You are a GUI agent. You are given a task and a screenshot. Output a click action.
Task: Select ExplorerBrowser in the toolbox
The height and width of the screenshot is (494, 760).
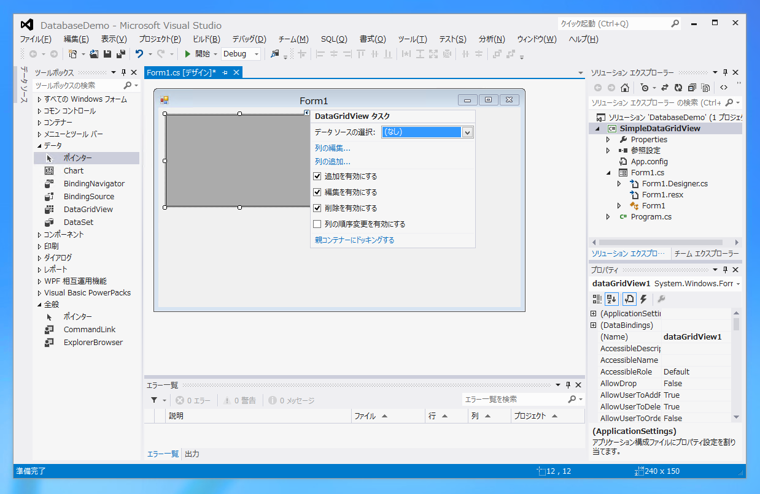[x=93, y=342]
